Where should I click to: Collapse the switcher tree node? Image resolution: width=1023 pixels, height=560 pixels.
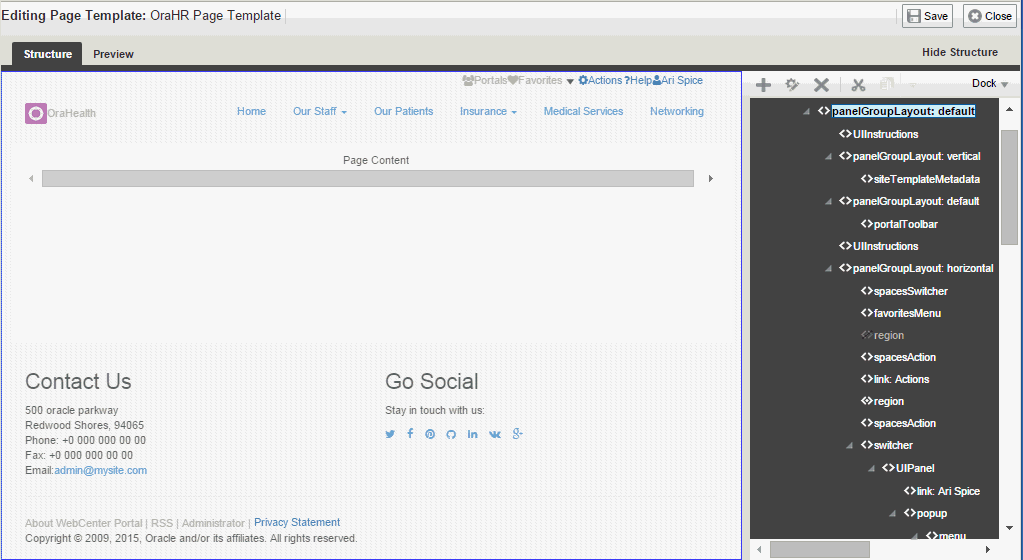click(849, 445)
